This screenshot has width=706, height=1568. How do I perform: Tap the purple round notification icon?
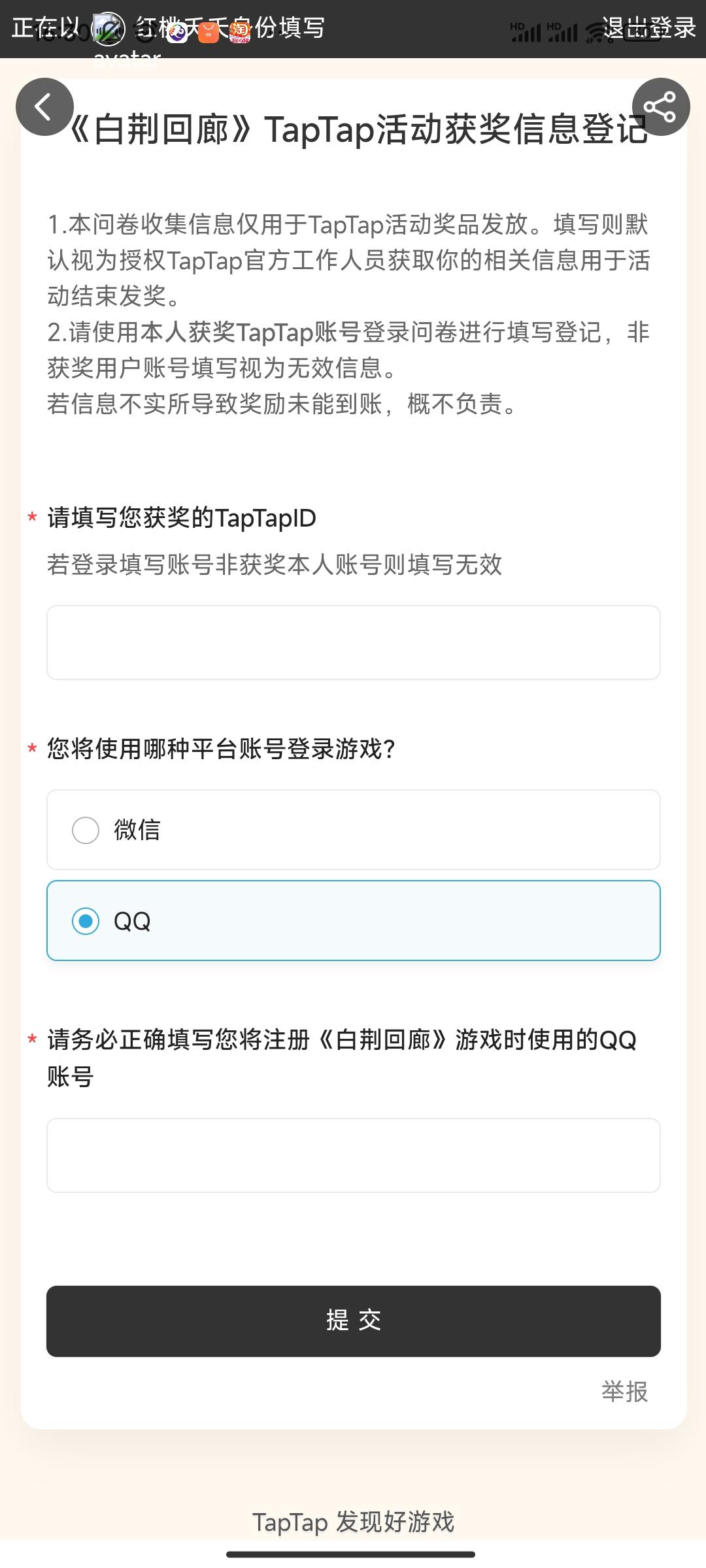[176, 31]
